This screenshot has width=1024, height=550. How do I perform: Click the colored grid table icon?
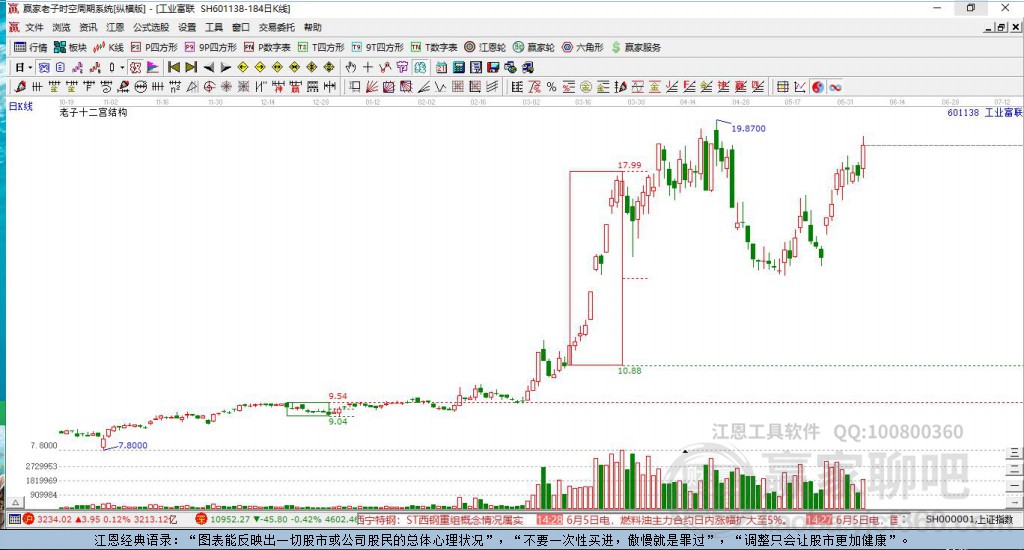point(782,87)
